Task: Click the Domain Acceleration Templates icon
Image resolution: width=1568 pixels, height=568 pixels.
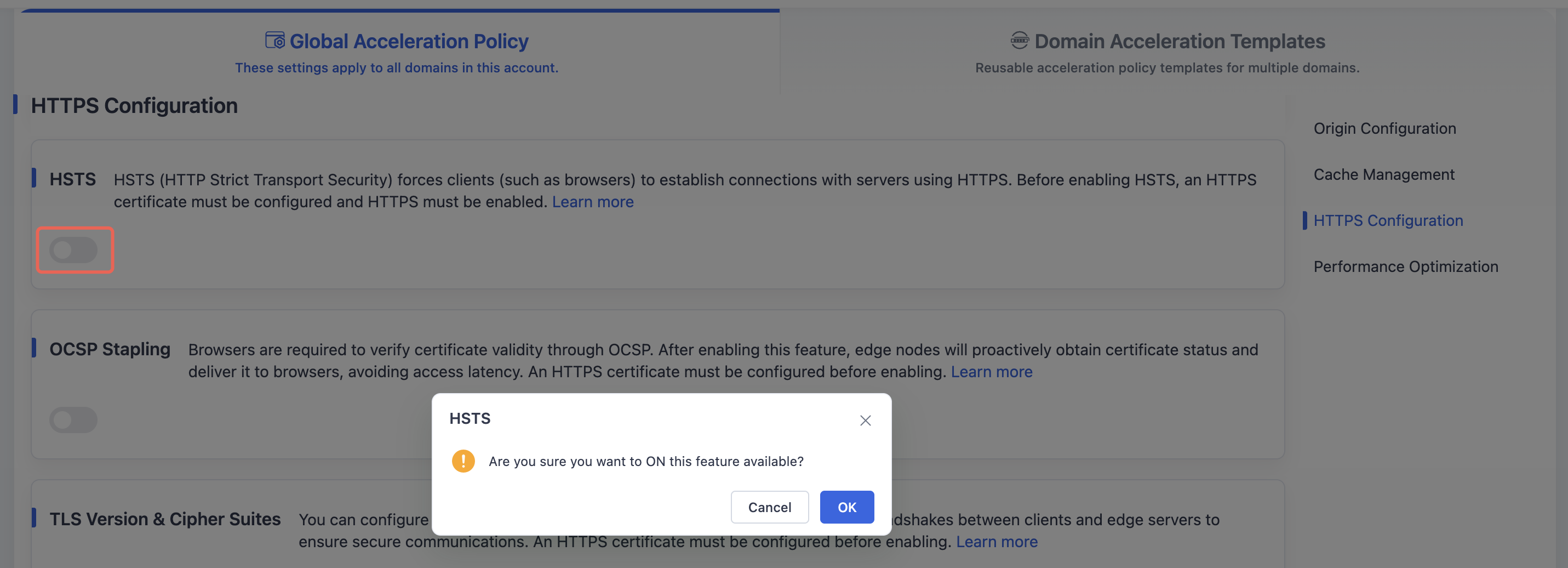Action: pos(1020,40)
